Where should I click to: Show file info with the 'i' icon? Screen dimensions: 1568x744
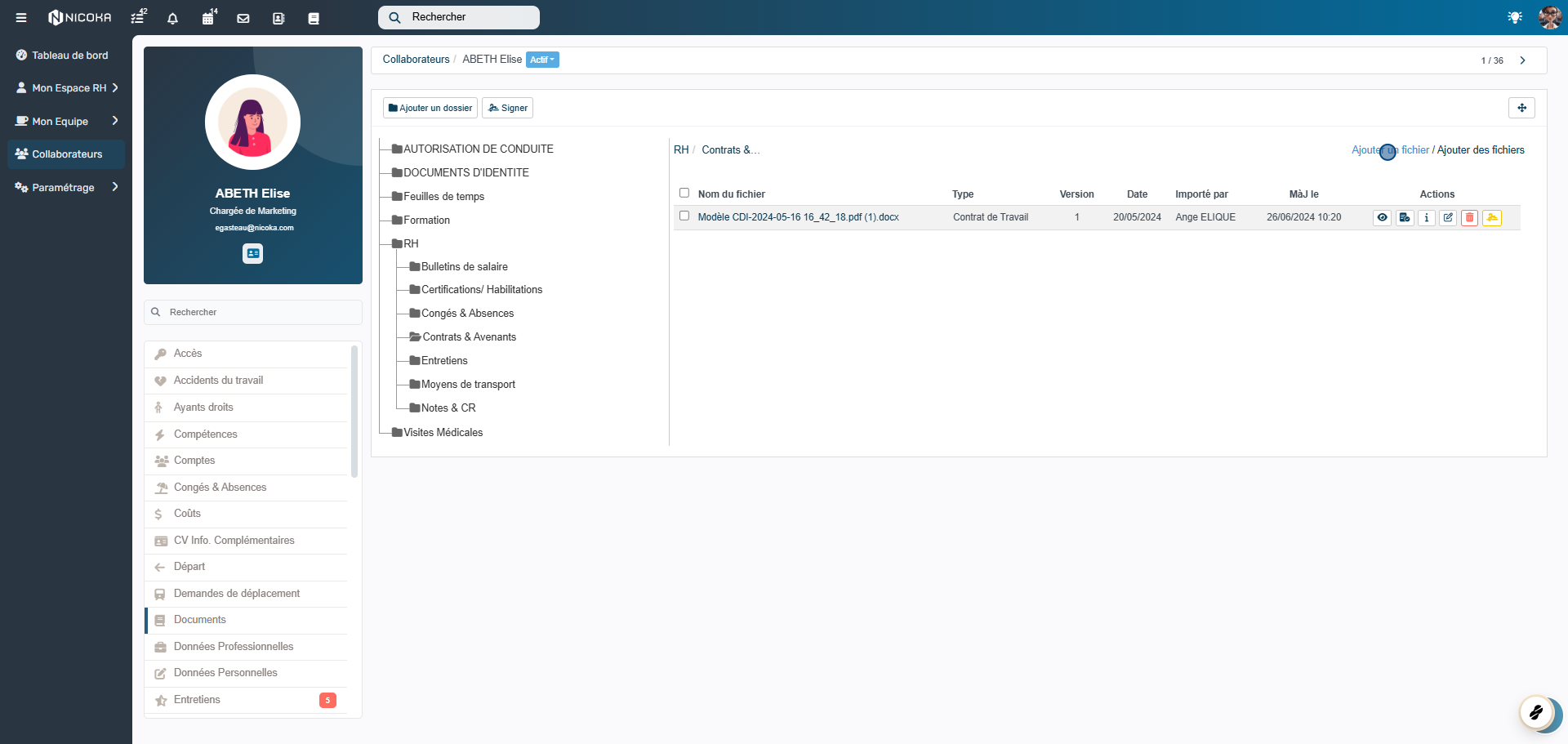tap(1426, 217)
